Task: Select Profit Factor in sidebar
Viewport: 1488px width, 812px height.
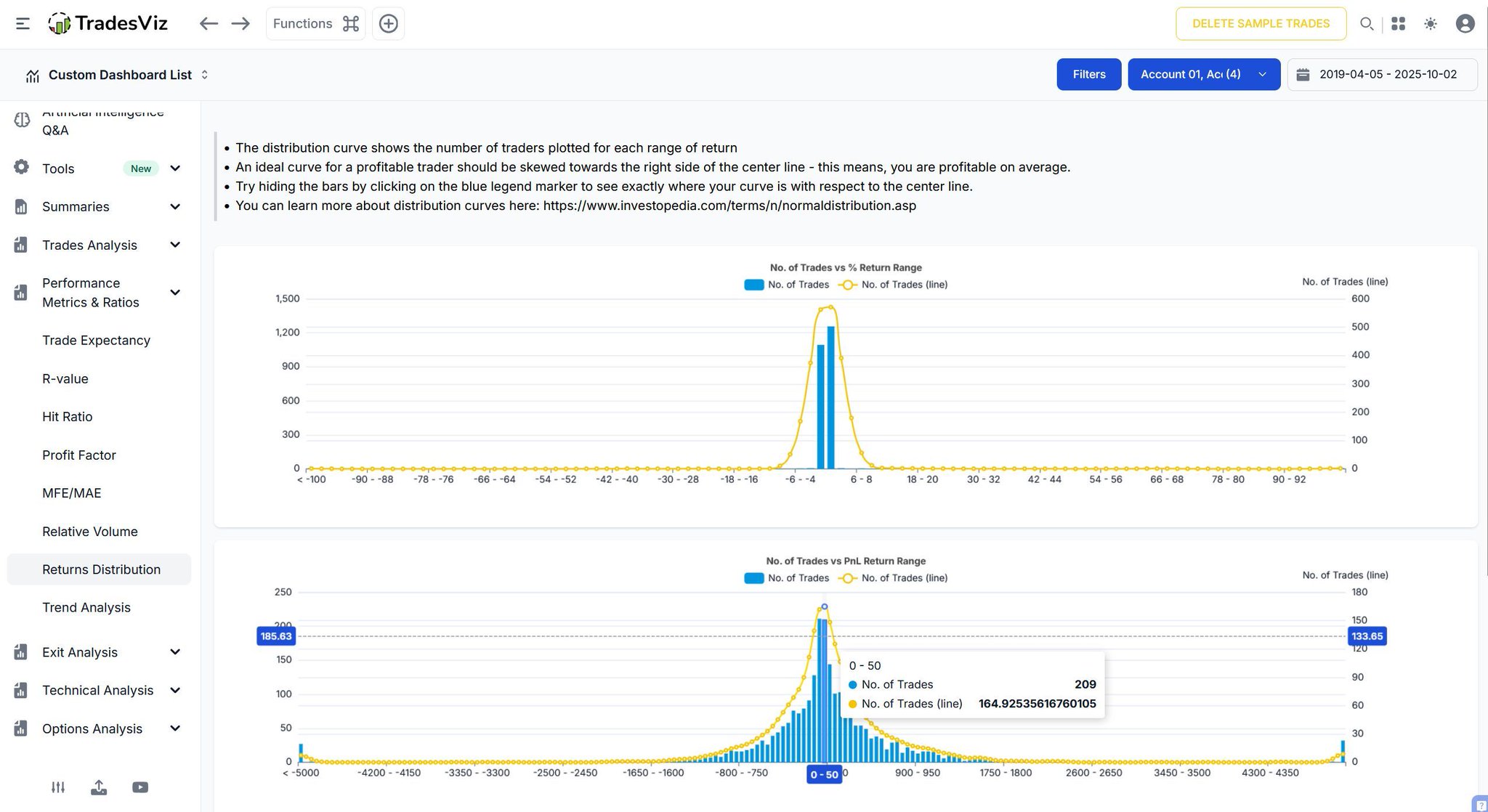Action: coord(79,455)
